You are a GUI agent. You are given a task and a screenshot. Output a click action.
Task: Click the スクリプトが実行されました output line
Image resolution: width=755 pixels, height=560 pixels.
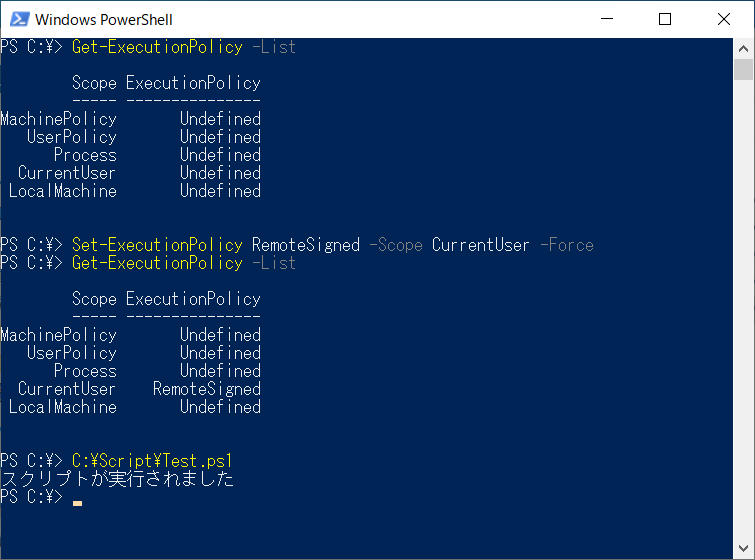click(117, 479)
